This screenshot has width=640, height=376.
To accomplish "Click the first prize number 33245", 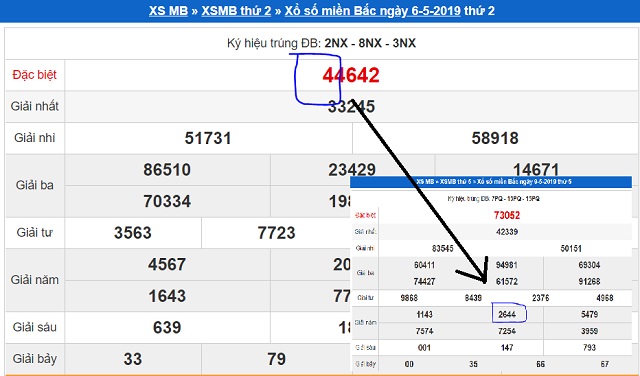I will pyautogui.click(x=351, y=107).
